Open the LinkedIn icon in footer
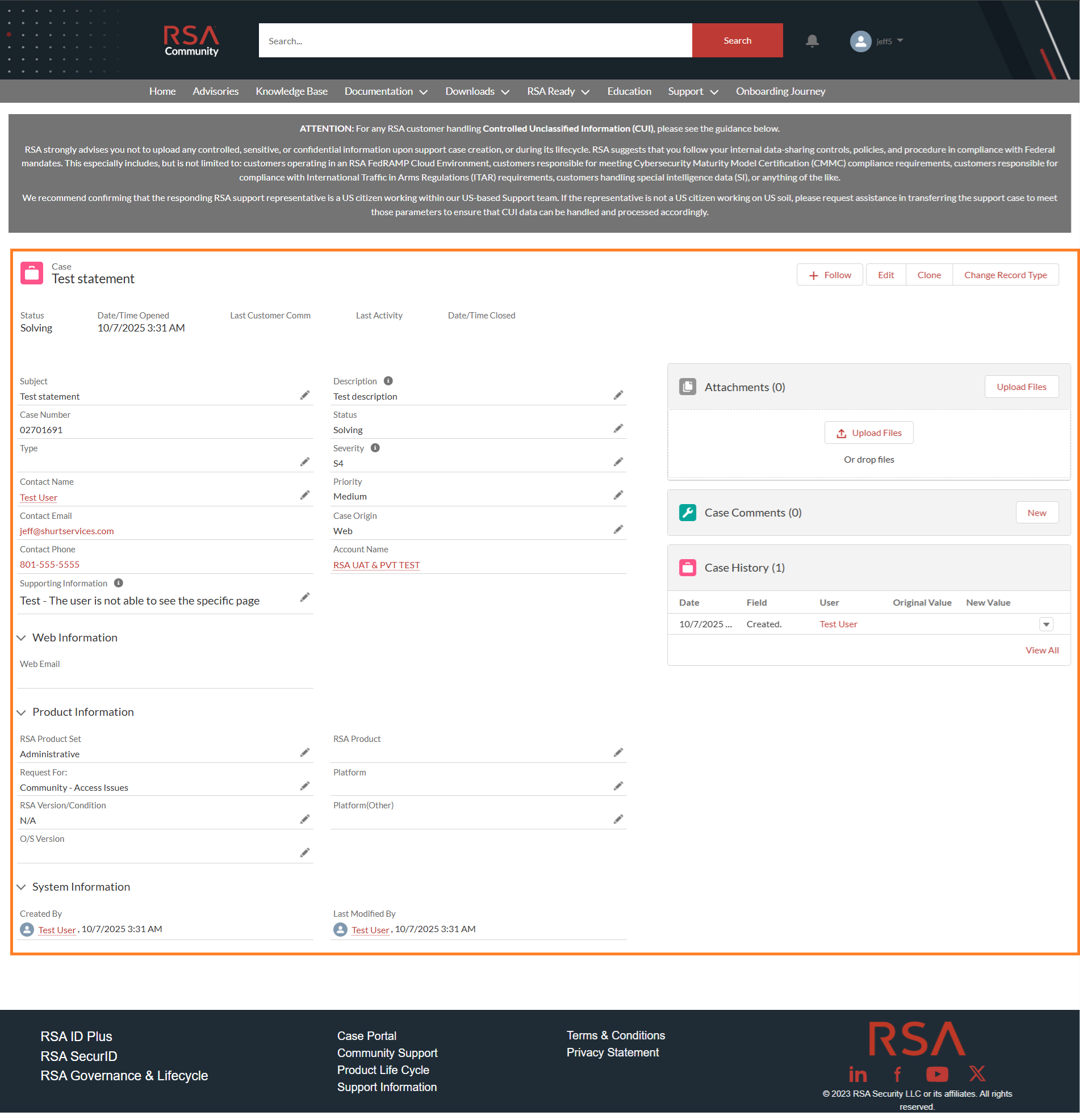 point(857,1074)
